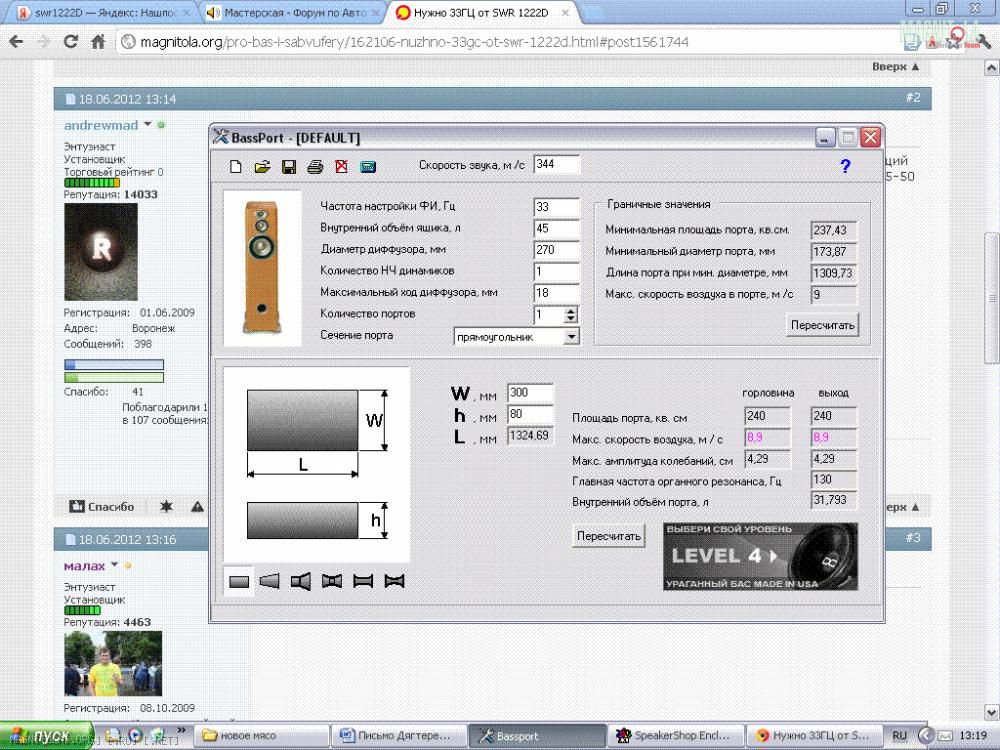Expand the Сечение порта dropdown
Image resolution: width=1000 pixels, height=750 pixels.
[571, 337]
